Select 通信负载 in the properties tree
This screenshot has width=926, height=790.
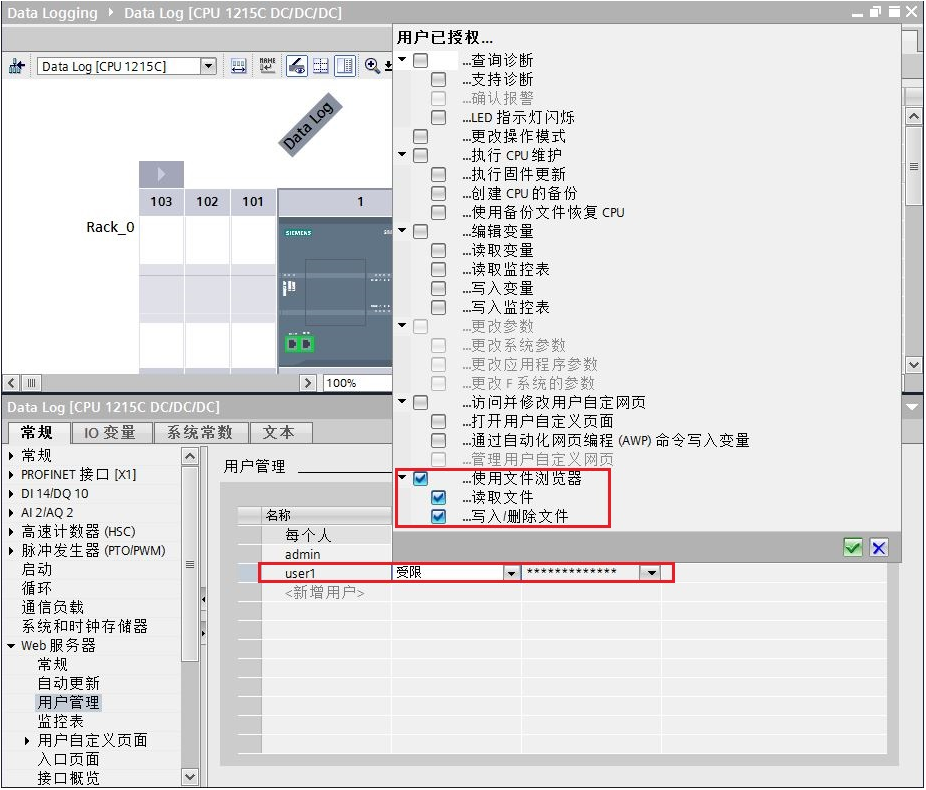pyautogui.click(x=53, y=608)
